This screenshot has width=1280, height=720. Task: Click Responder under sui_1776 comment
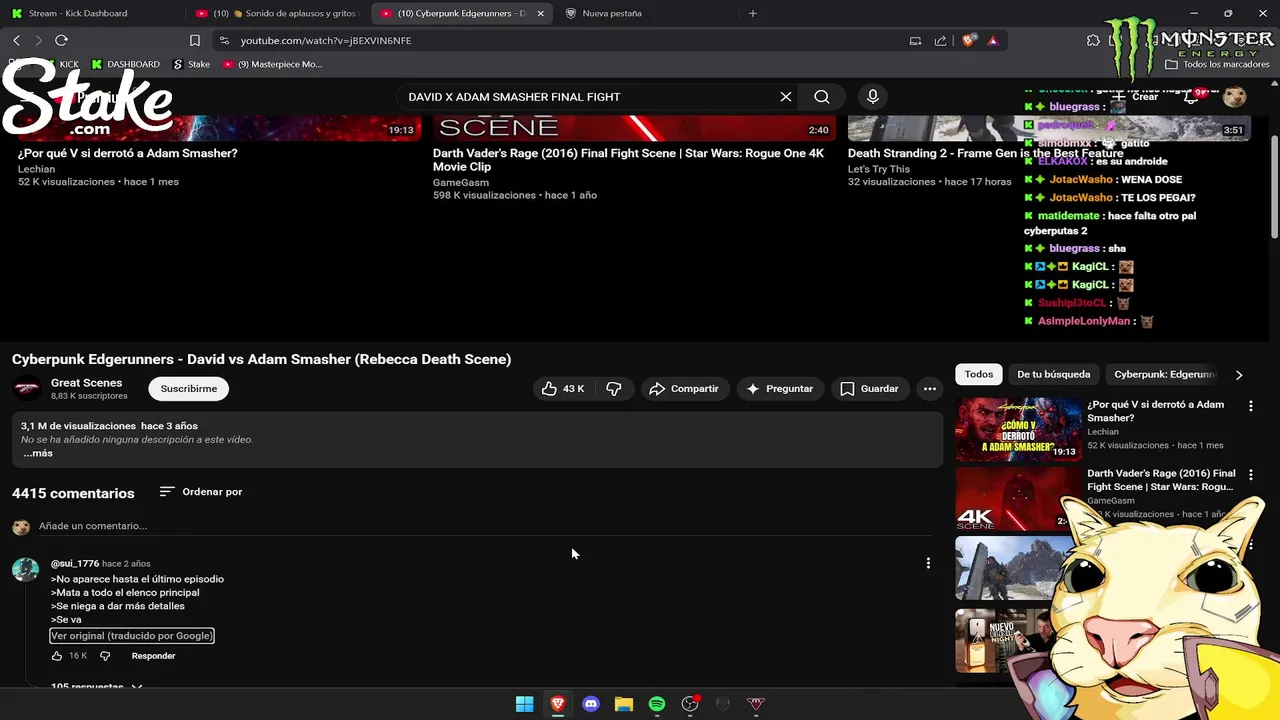[x=153, y=656]
